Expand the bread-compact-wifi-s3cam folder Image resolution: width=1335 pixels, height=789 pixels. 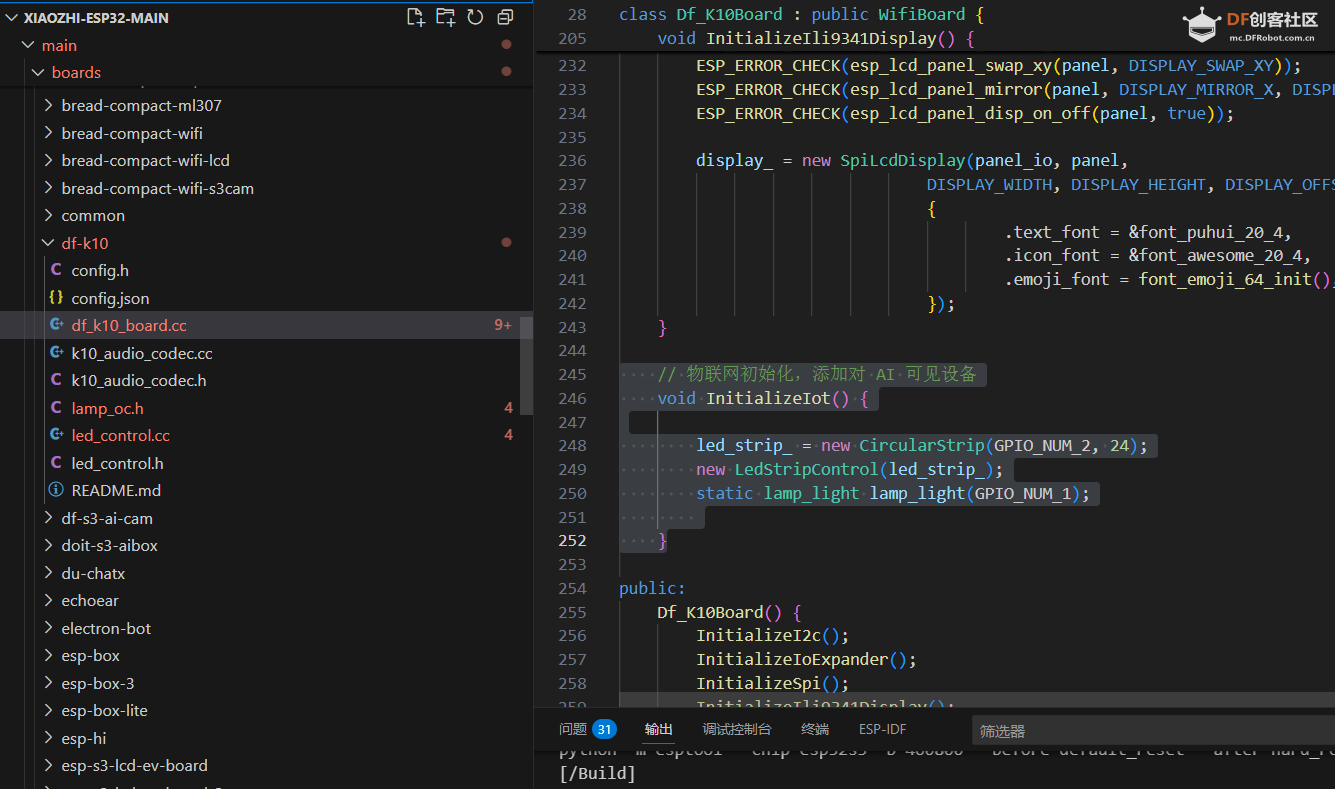click(x=49, y=188)
